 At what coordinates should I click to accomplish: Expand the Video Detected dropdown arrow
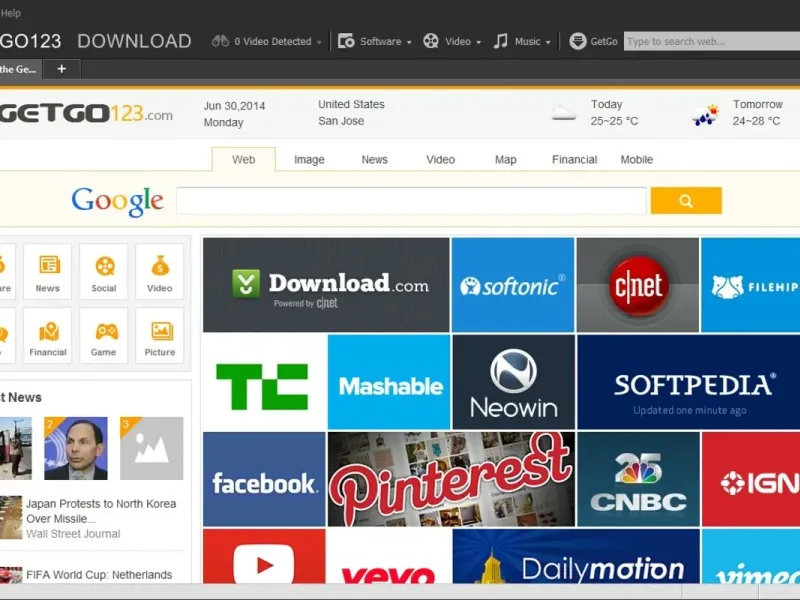[319, 42]
